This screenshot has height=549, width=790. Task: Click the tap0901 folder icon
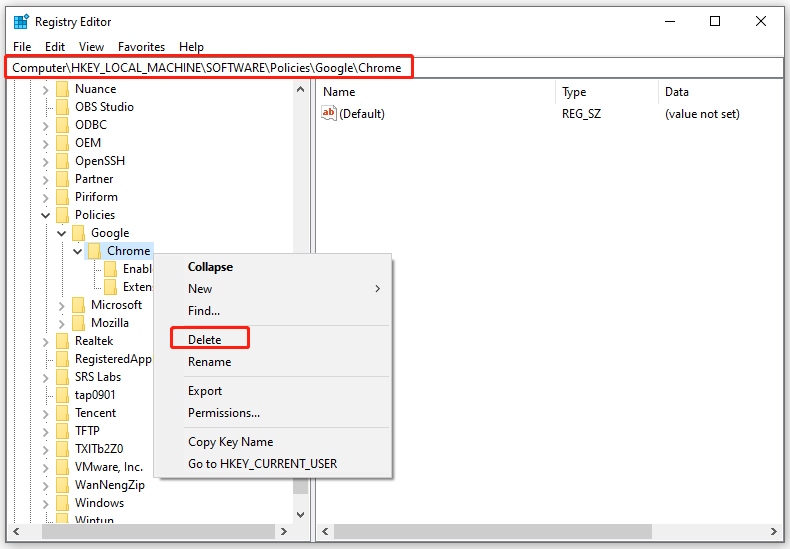62,395
